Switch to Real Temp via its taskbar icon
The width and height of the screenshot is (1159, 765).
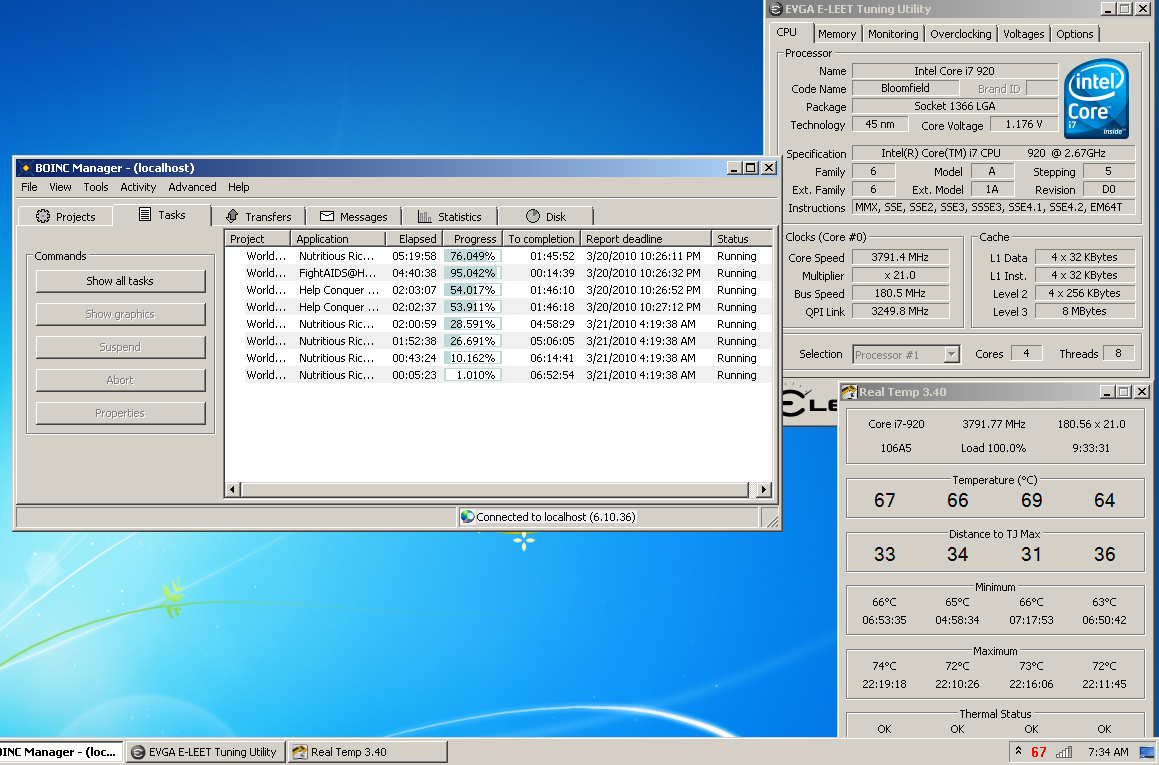point(299,752)
